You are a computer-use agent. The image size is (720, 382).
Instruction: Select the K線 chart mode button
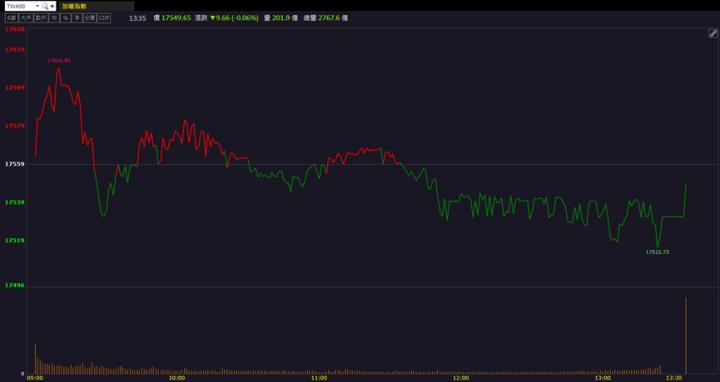11,18
